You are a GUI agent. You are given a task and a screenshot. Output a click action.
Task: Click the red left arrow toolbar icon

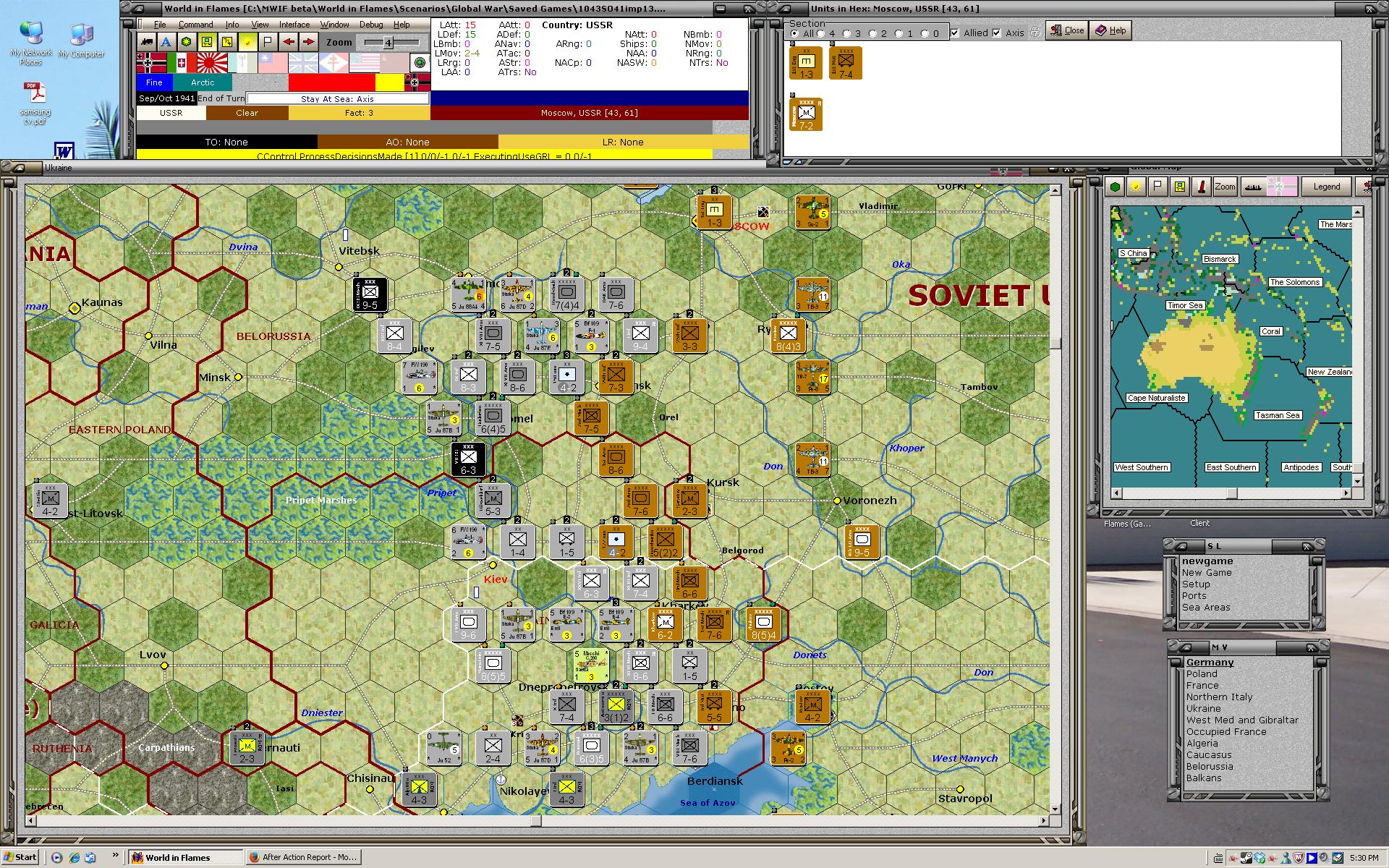pyautogui.click(x=288, y=42)
